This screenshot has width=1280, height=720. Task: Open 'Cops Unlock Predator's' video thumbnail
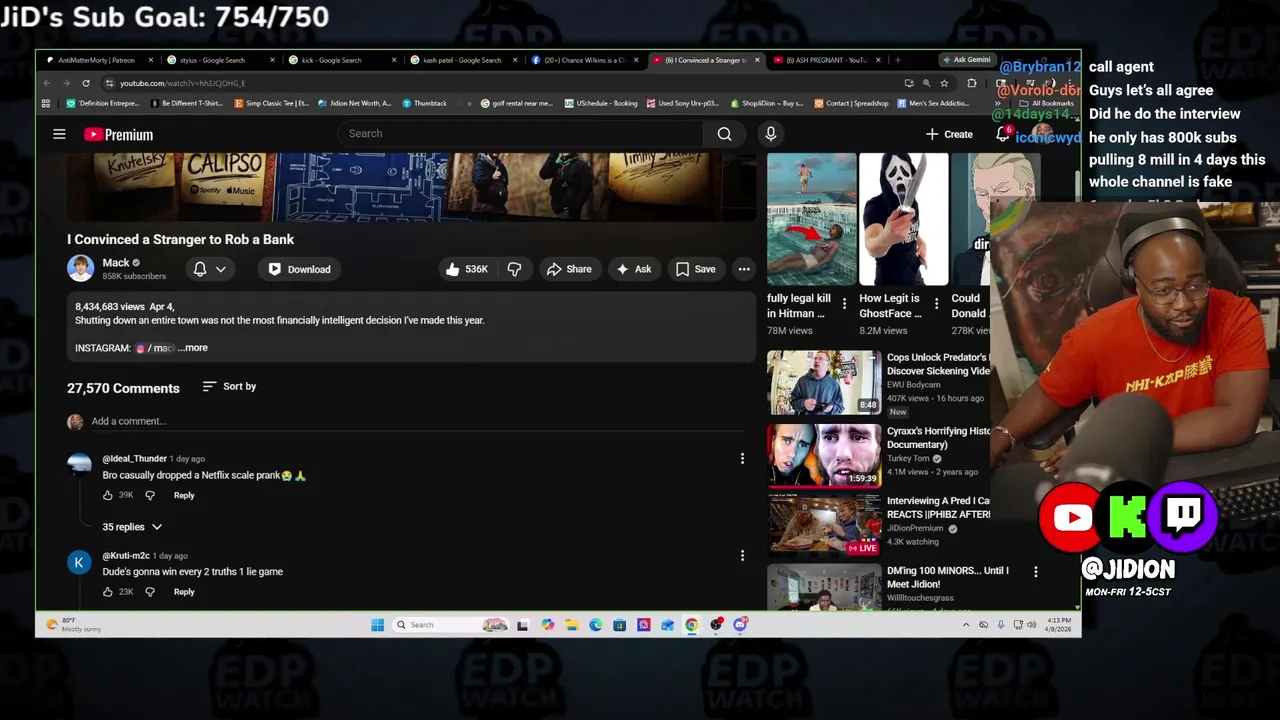coord(824,382)
